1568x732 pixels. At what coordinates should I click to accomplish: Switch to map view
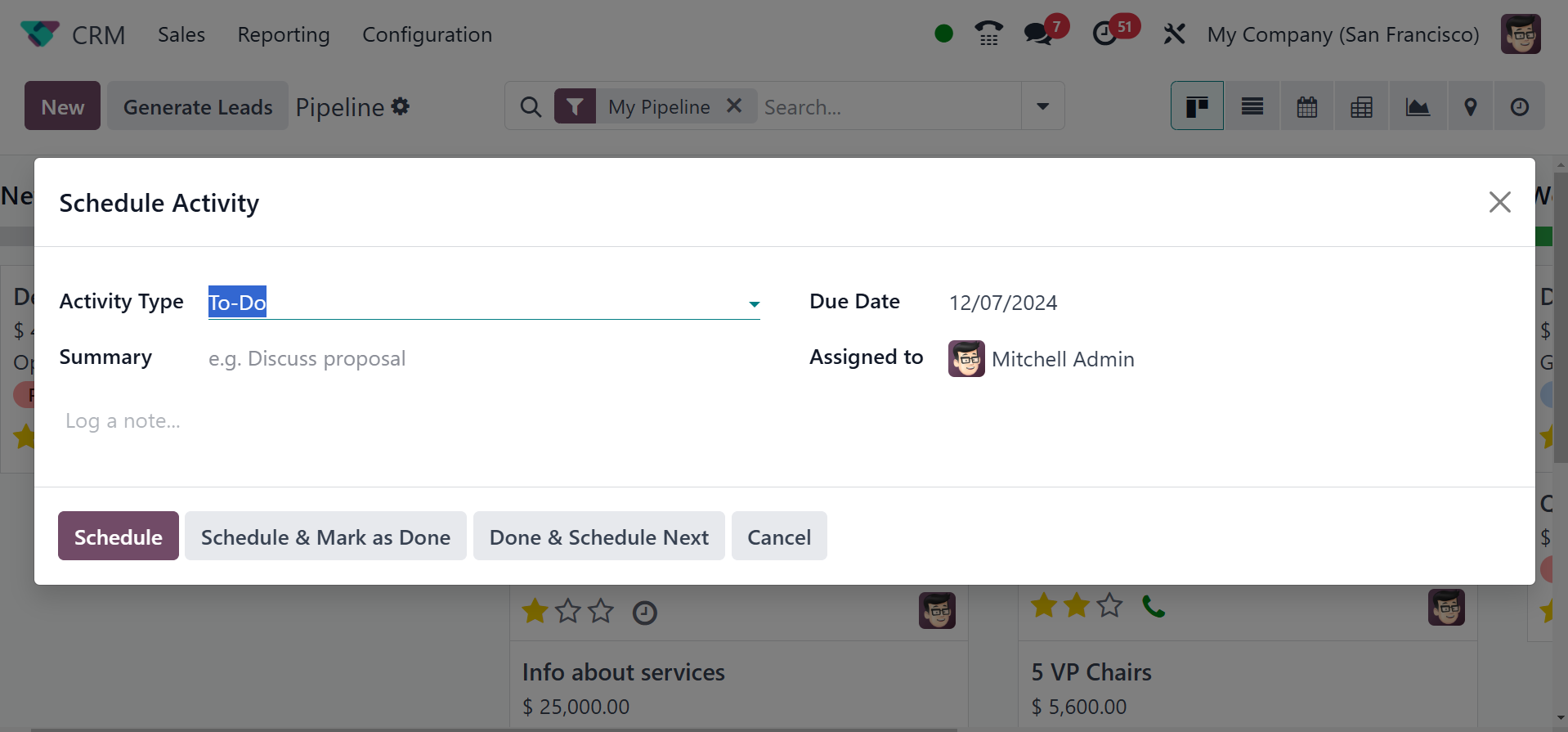point(1470,106)
